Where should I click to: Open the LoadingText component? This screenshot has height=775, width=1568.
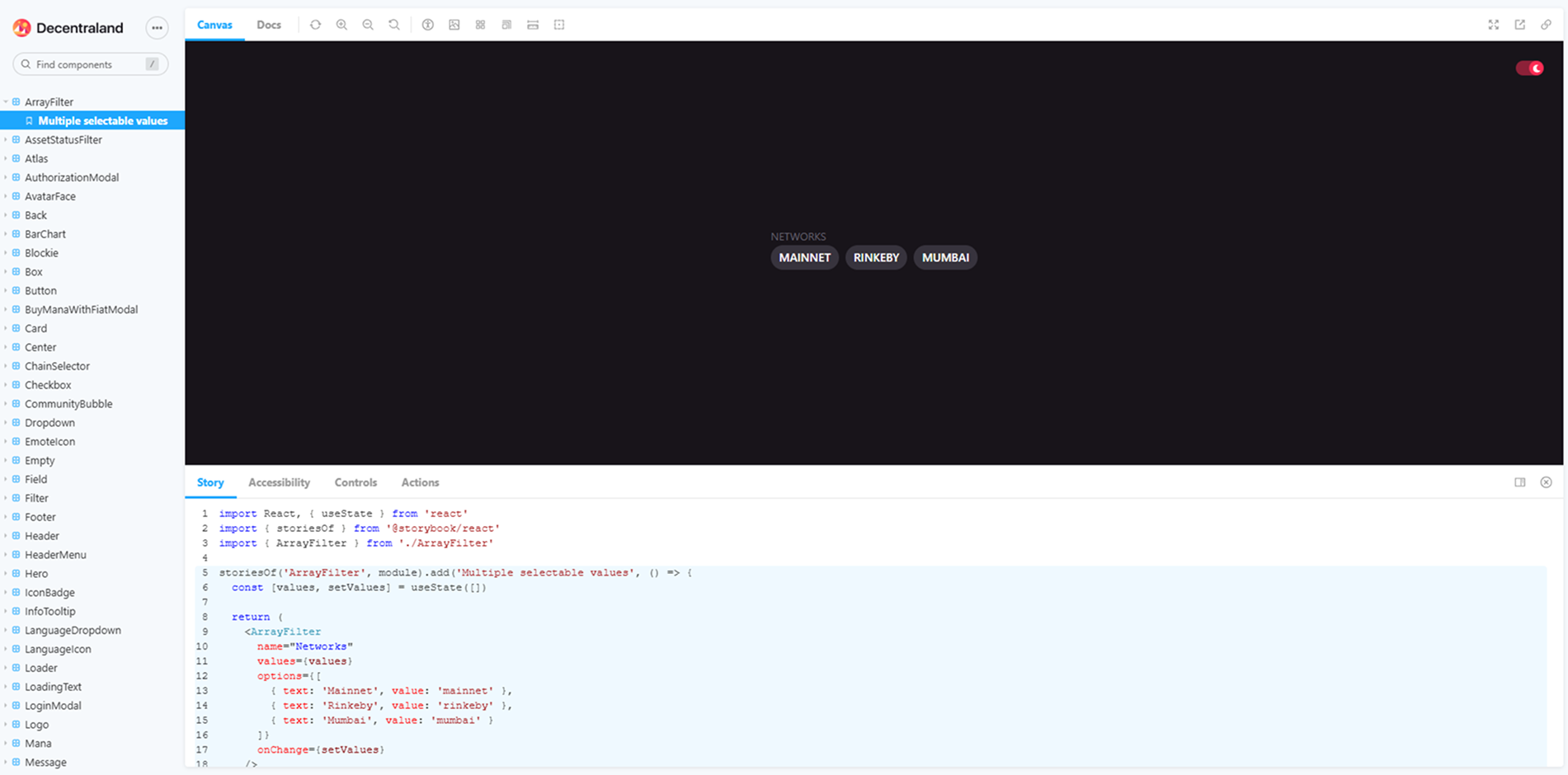pos(53,687)
